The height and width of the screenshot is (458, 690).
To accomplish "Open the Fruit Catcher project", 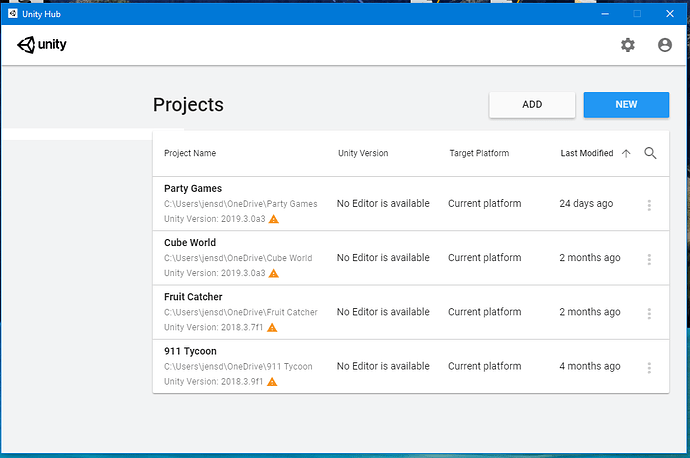I will coord(193,297).
